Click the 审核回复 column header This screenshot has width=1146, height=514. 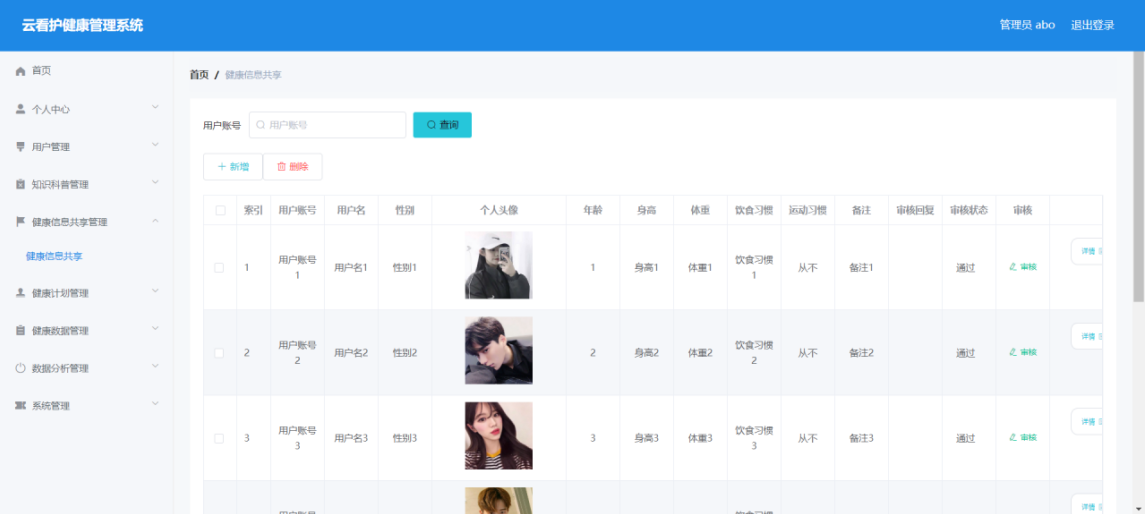[x=915, y=211]
